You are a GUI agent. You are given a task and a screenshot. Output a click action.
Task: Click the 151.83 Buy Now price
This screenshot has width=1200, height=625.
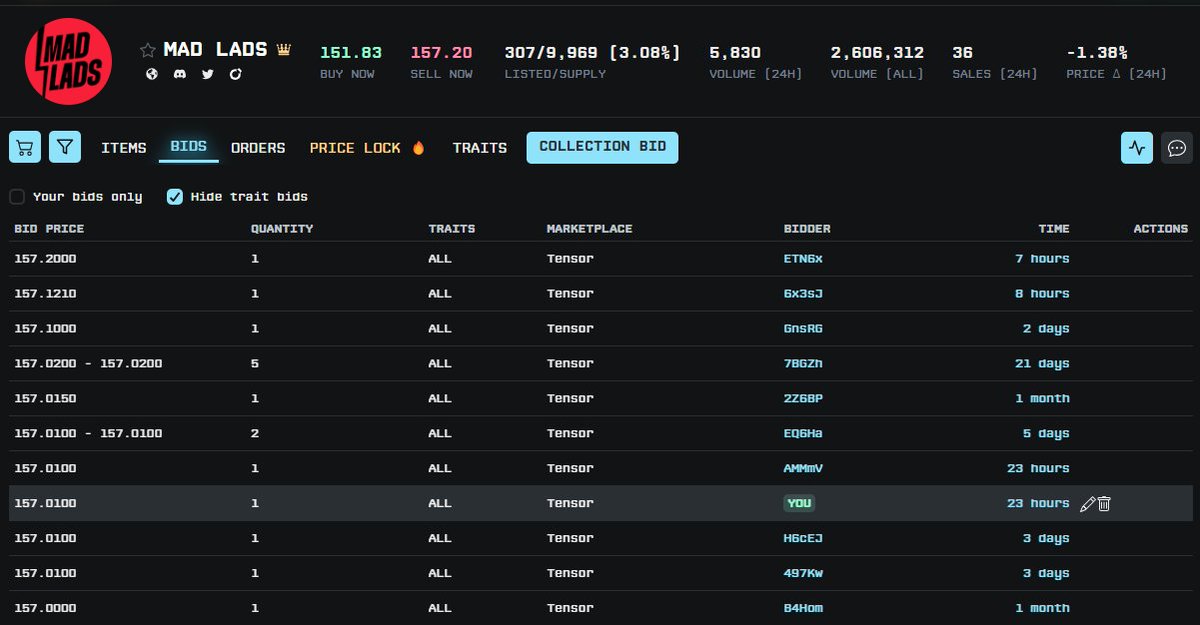[351, 52]
